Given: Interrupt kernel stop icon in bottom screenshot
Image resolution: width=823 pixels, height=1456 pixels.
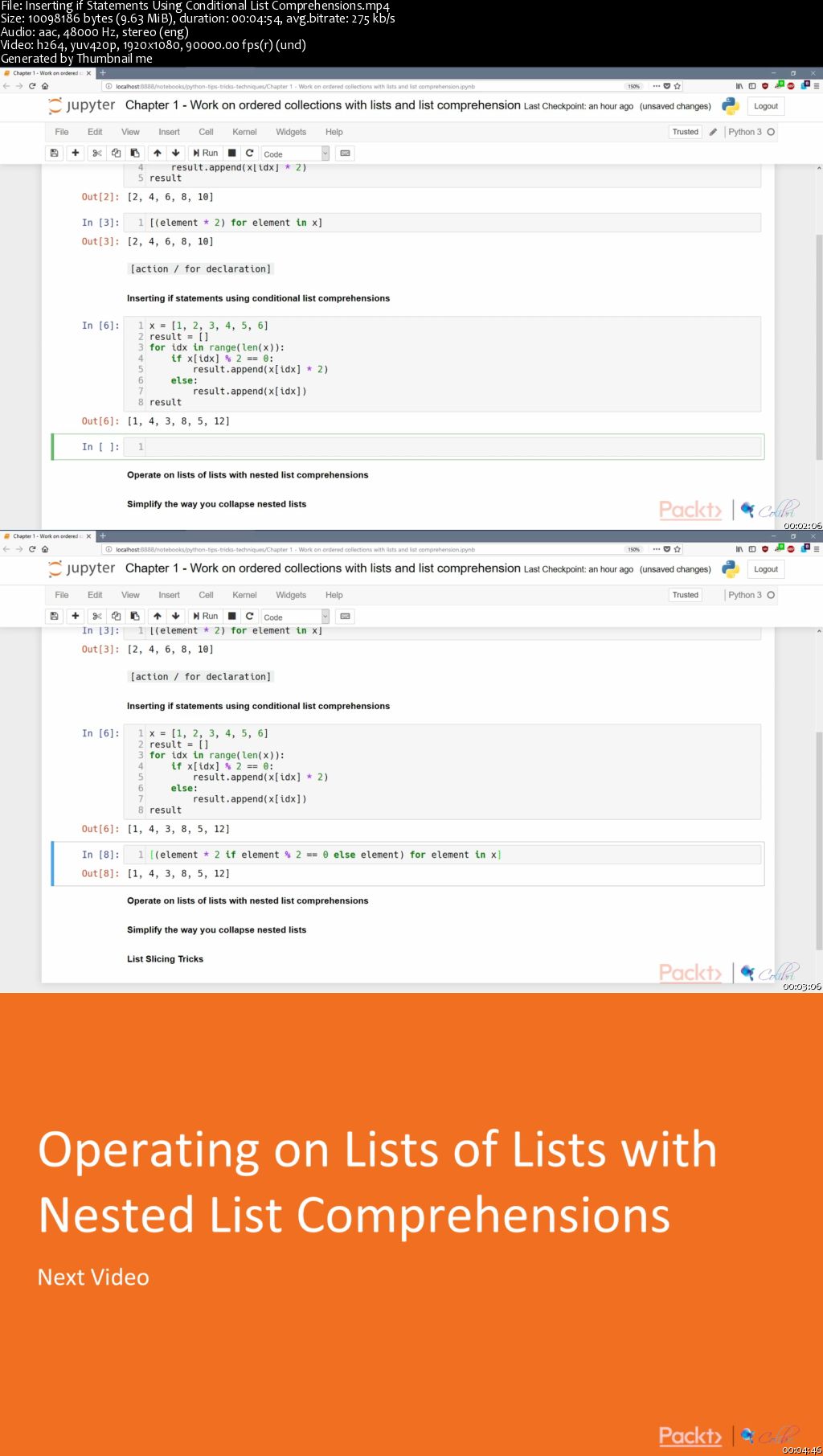Looking at the screenshot, I should tap(232, 616).
